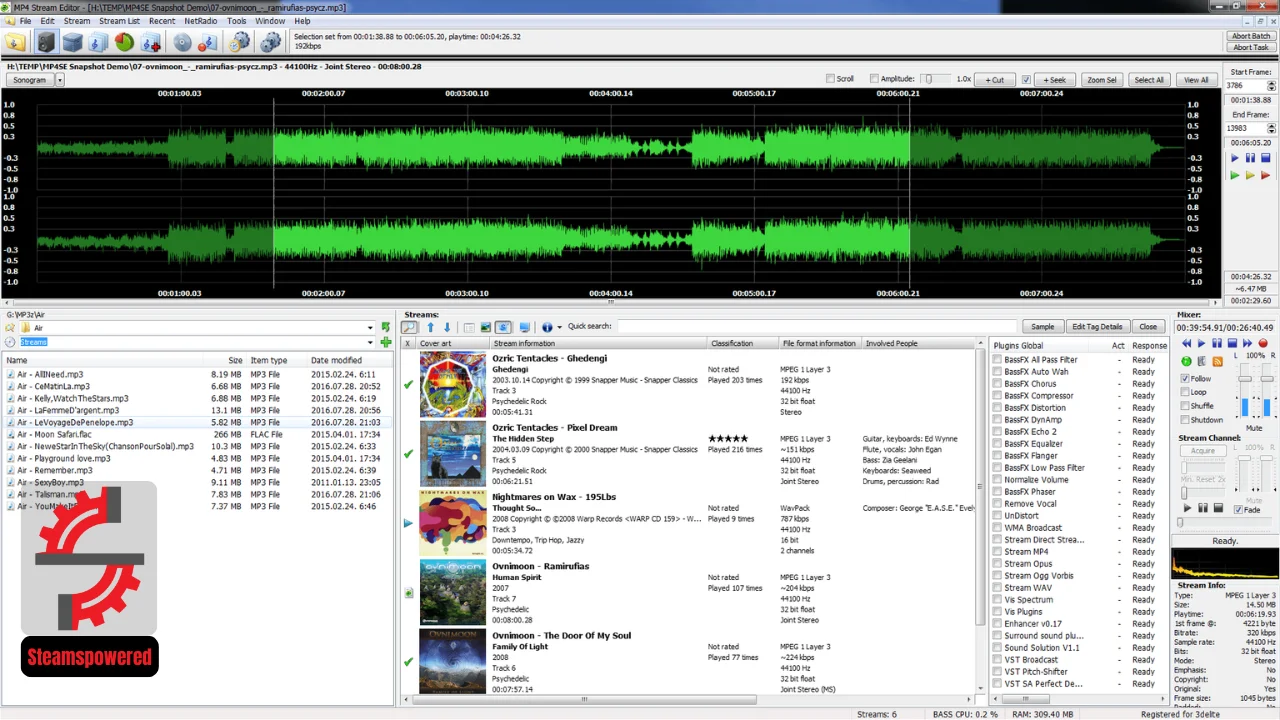Click the blue info icon in Streams toolbar
1280x720 pixels.
point(547,327)
